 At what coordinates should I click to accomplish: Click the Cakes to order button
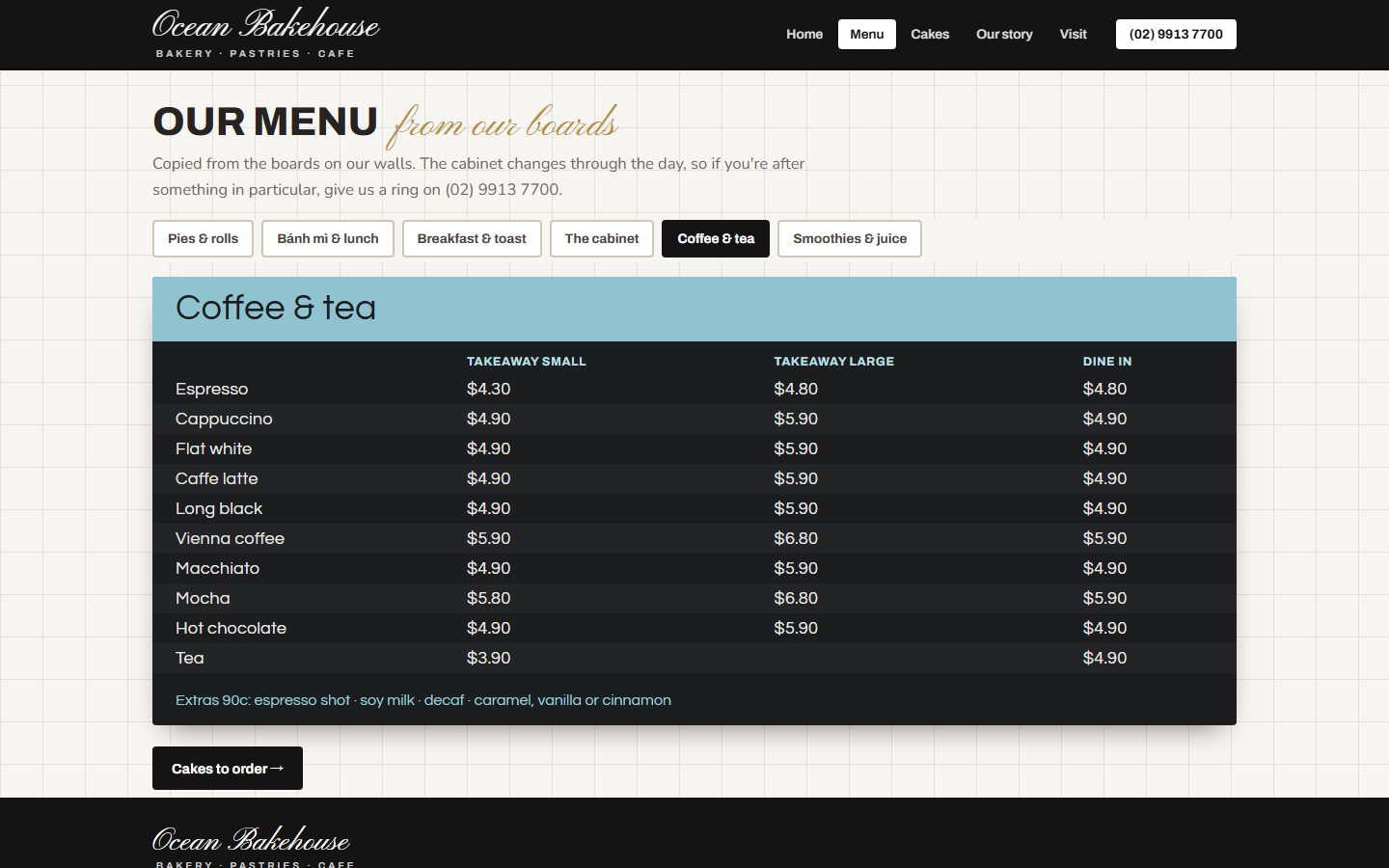228,768
